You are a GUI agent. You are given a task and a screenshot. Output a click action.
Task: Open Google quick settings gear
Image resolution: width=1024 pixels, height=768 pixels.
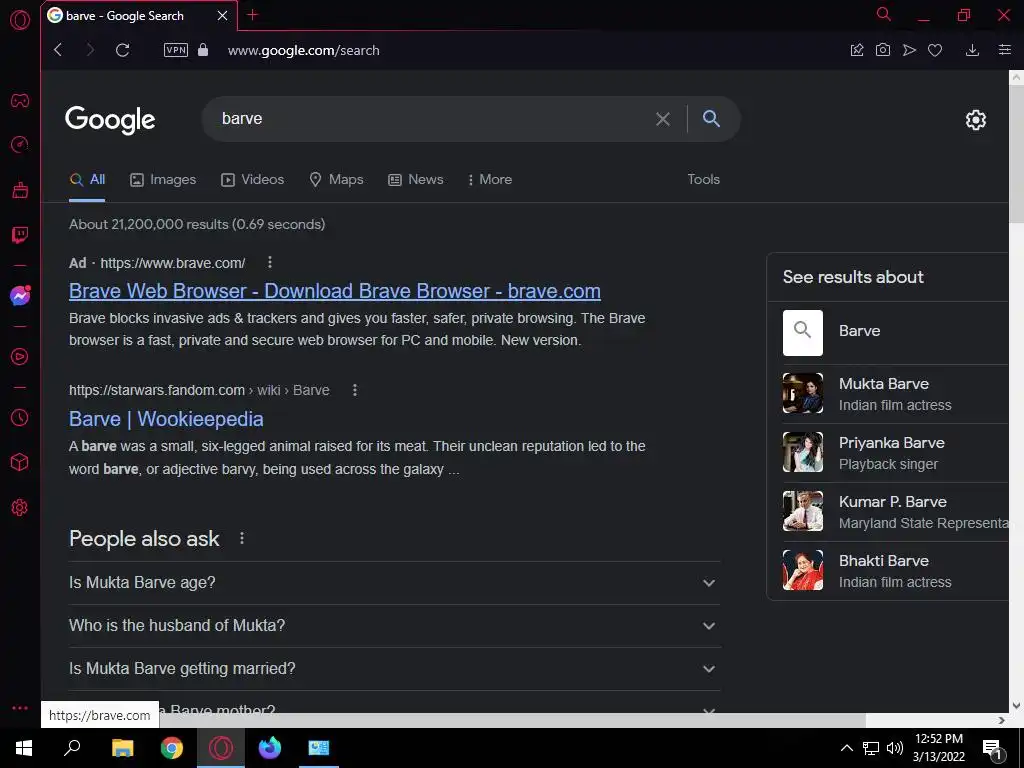click(976, 120)
